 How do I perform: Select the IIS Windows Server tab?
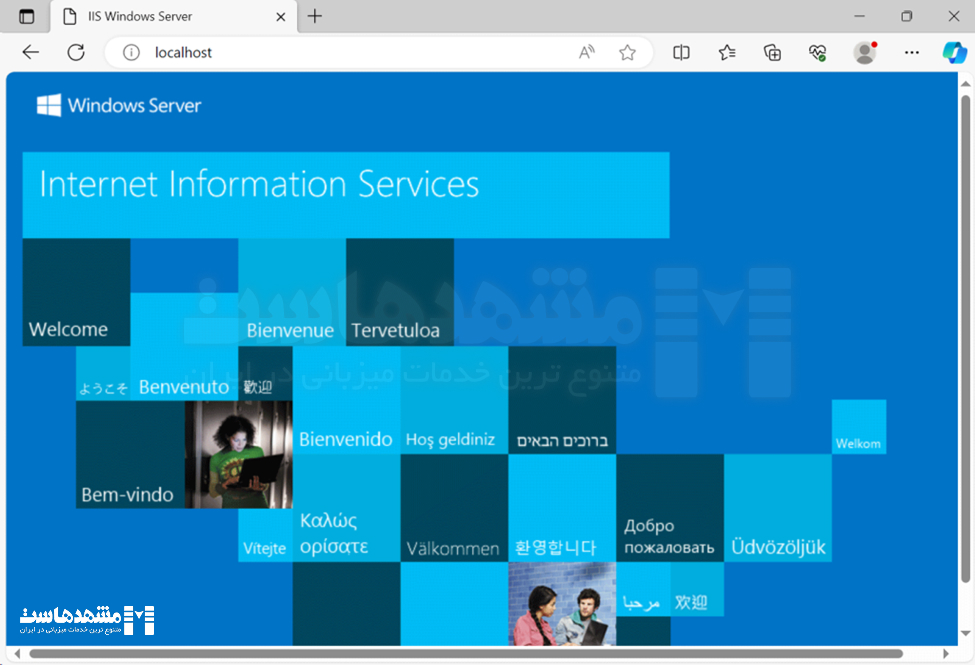click(173, 17)
